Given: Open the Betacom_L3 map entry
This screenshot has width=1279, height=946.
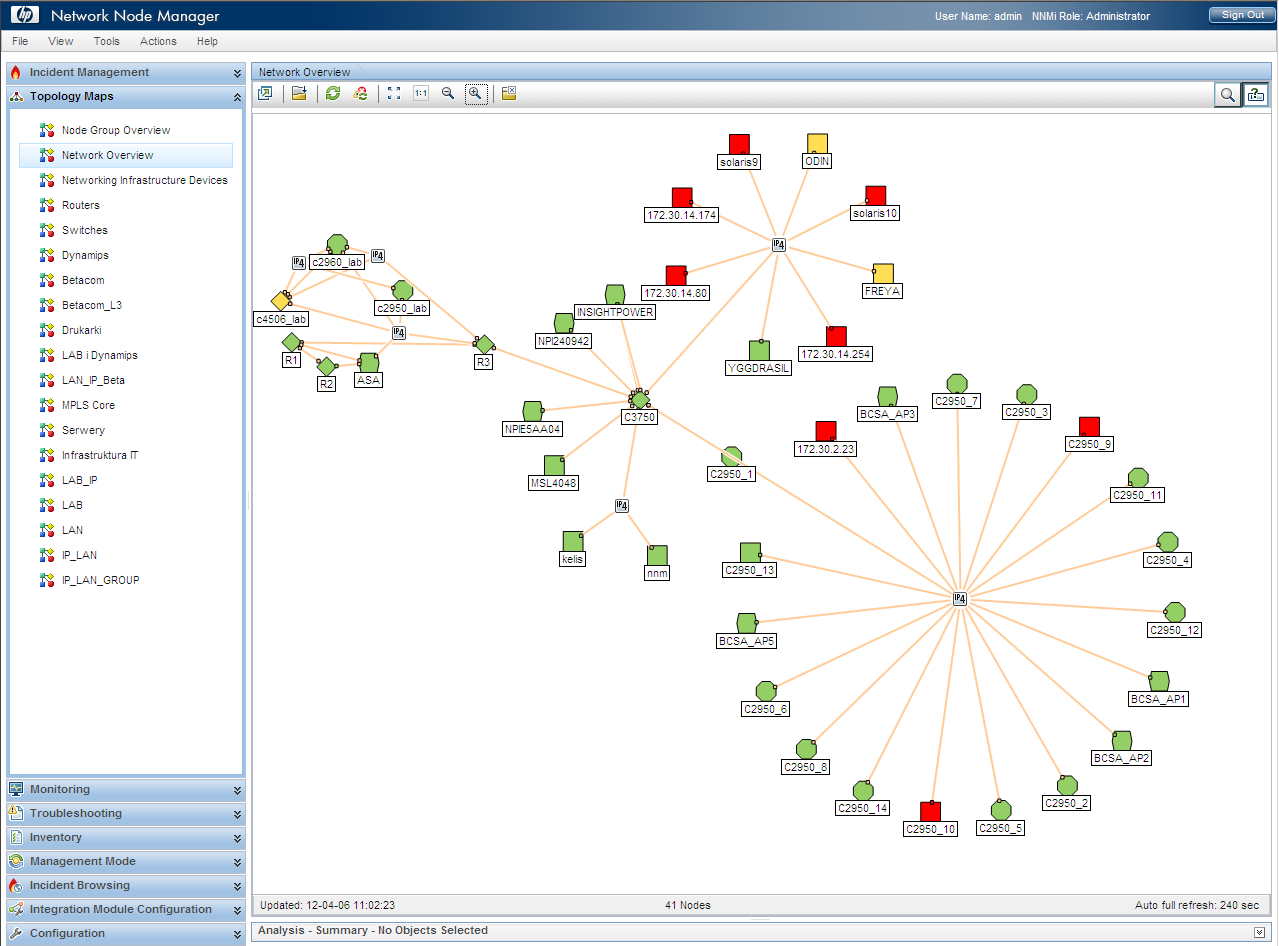Looking at the screenshot, I should click(x=92, y=305).
